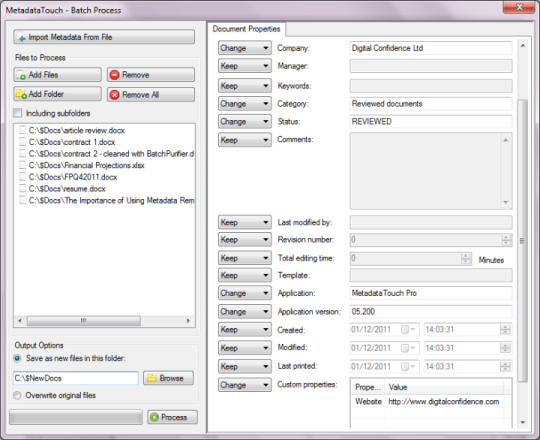Click the output folder path field
Image resolution: width=540 pixels, height=440 pixels.
click(x=76, y=378)
